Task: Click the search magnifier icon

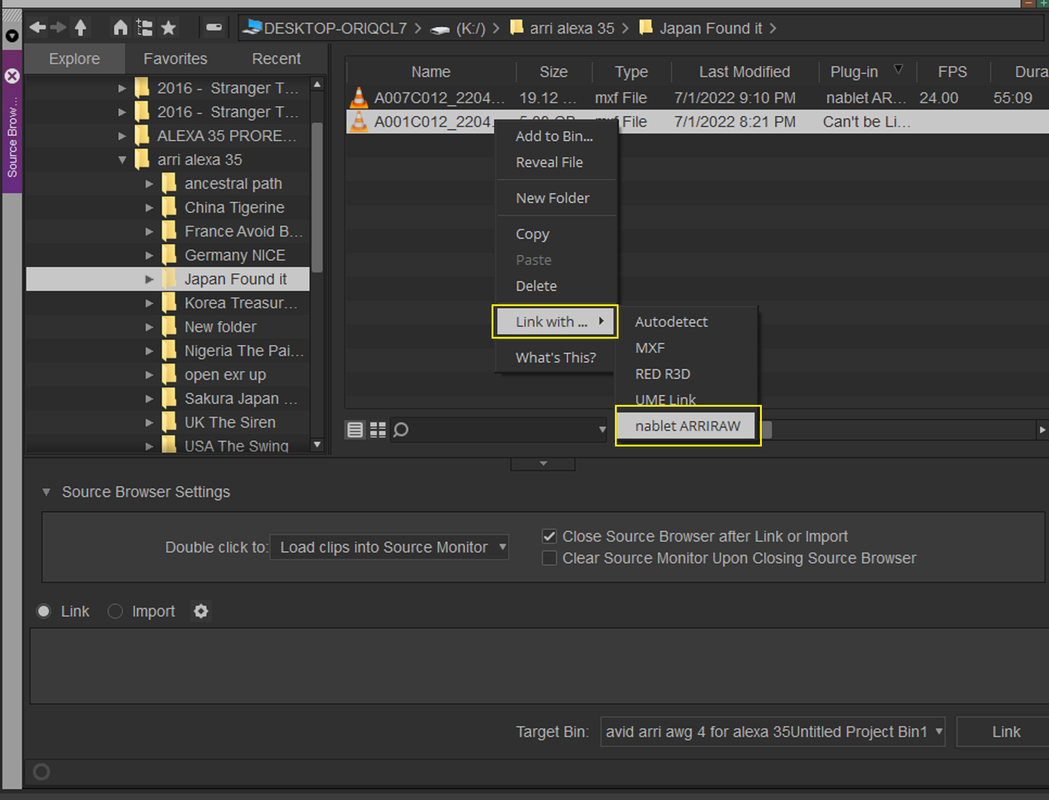Action: (401, 430)
